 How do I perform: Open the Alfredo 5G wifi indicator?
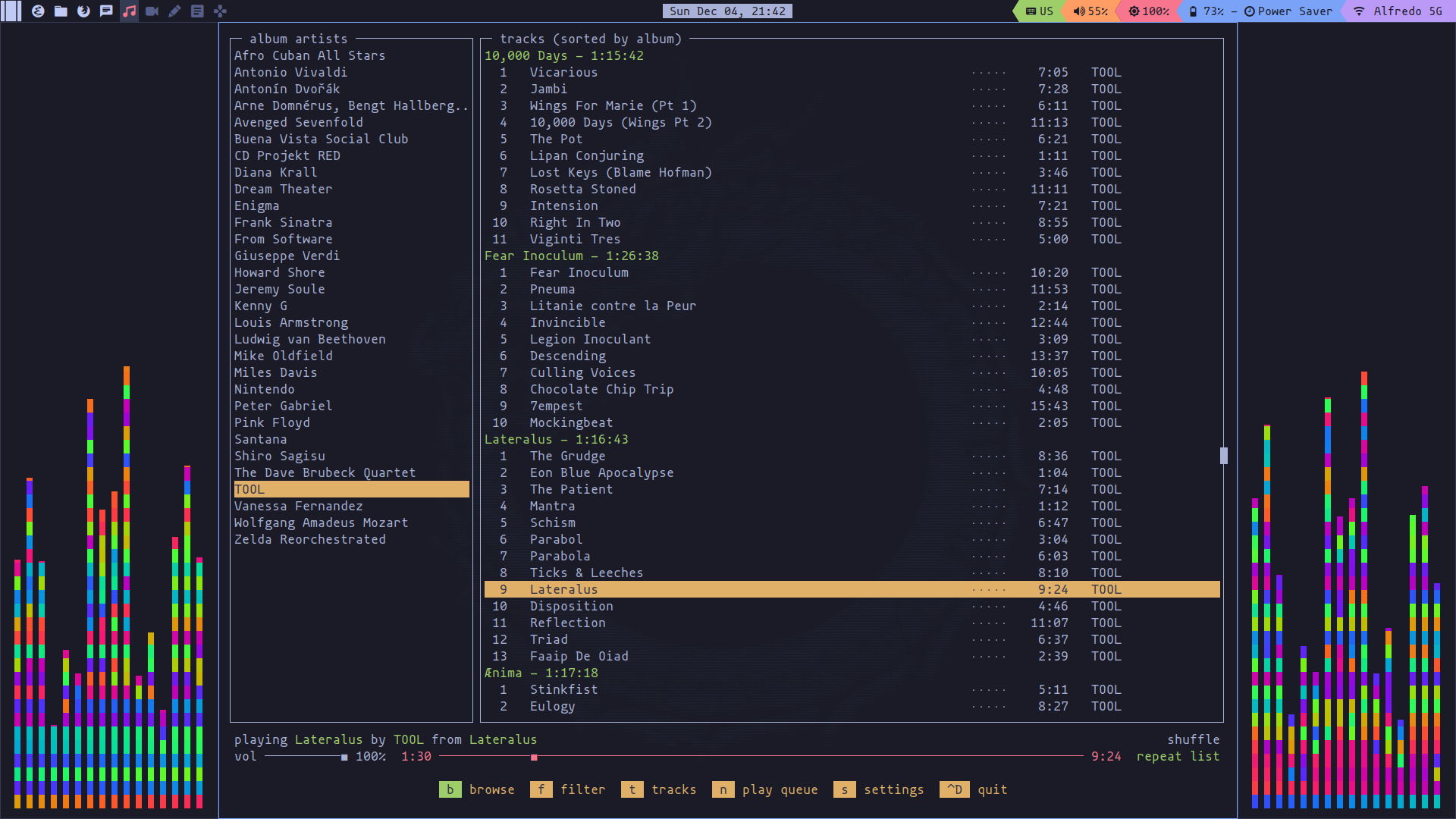coord(1398,11)
